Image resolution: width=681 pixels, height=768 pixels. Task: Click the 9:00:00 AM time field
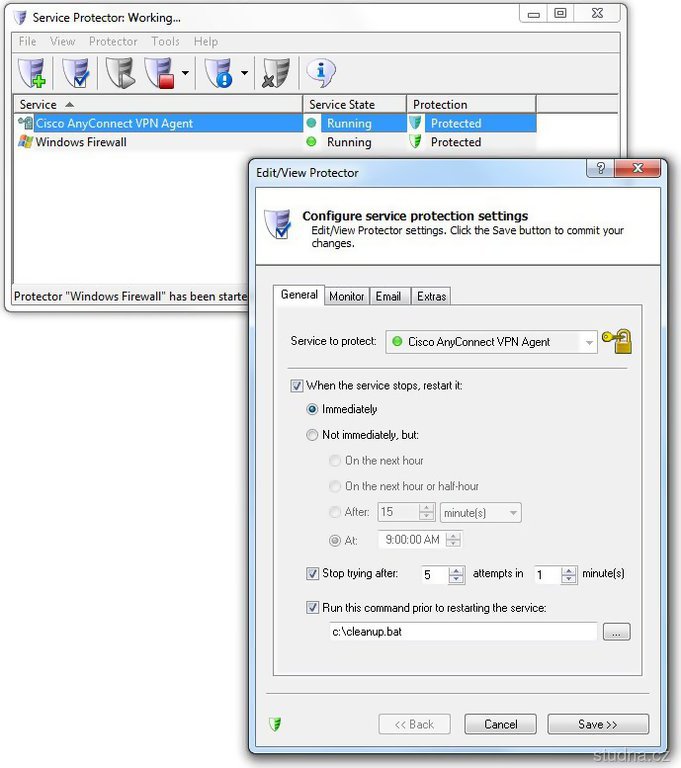point(413,540)
